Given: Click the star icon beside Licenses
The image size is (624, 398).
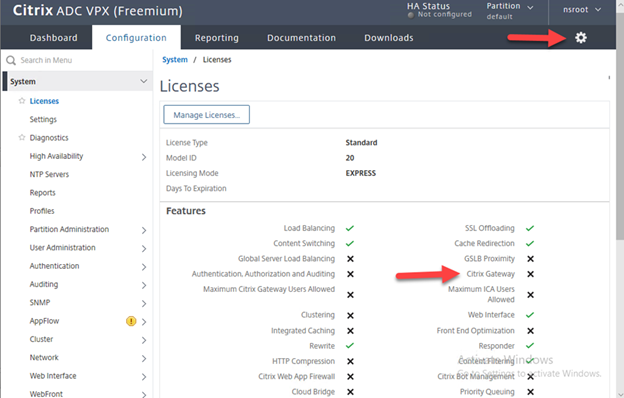Looking at the screenshot, I should [x=22, y=101].
